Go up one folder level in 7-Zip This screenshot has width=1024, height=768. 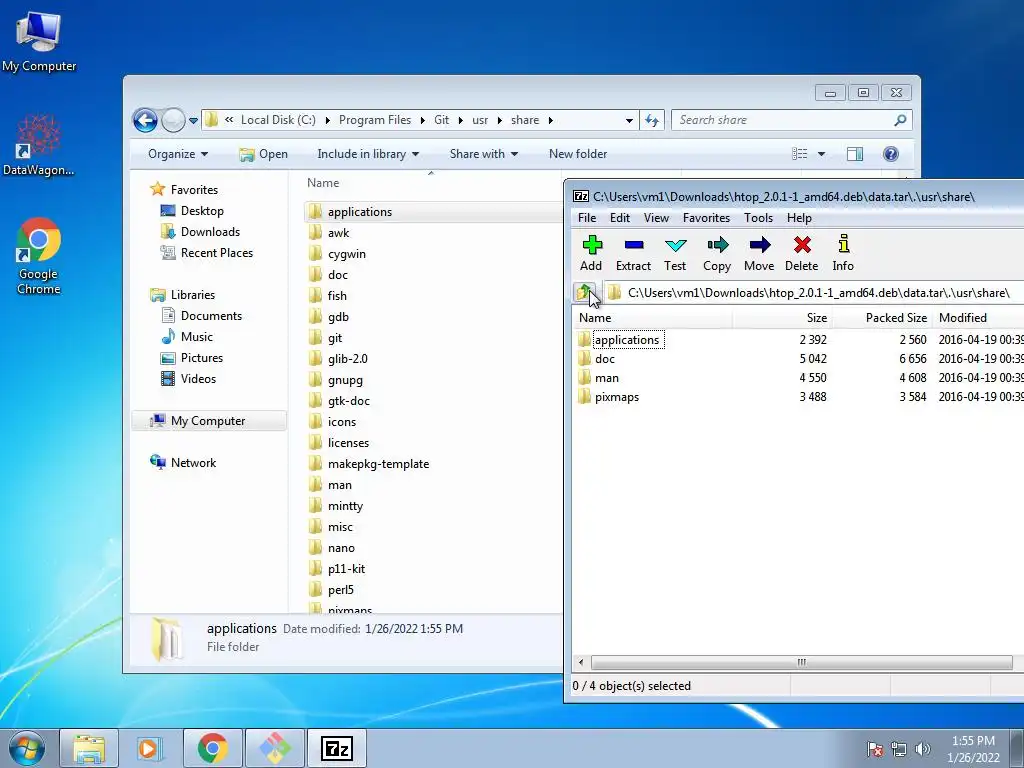(x=584, y=292)
